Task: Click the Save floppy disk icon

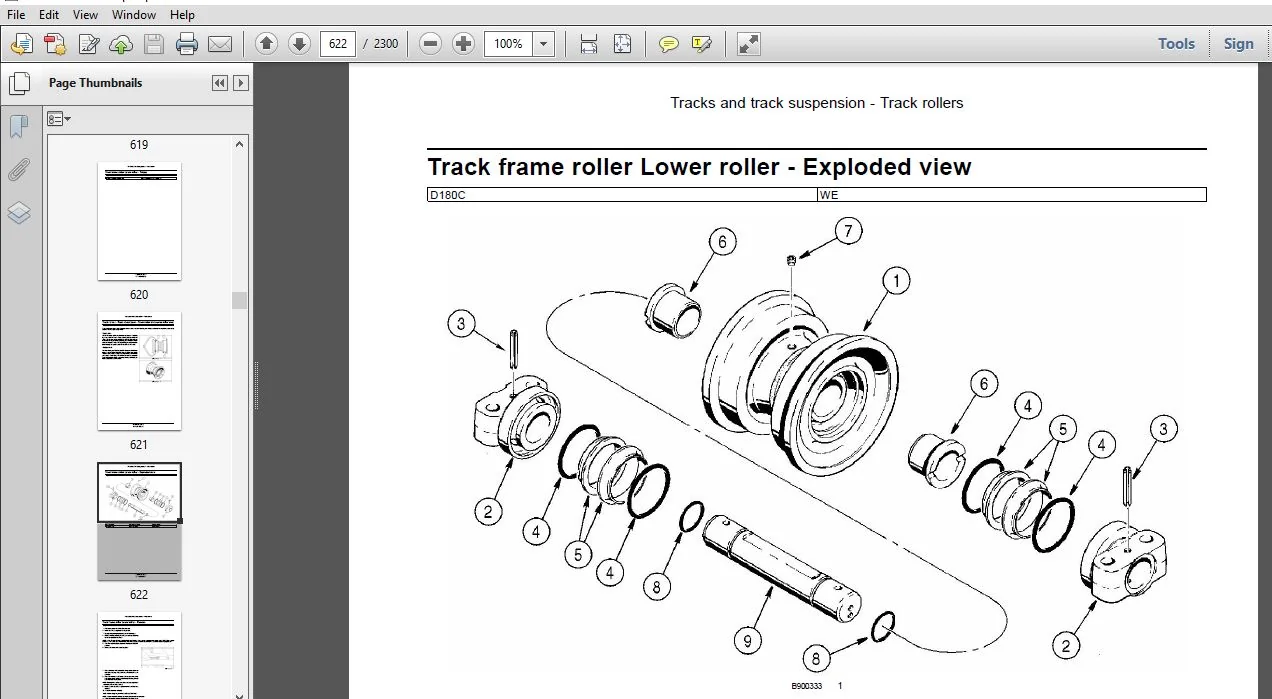Action: (x=153, y=44)
